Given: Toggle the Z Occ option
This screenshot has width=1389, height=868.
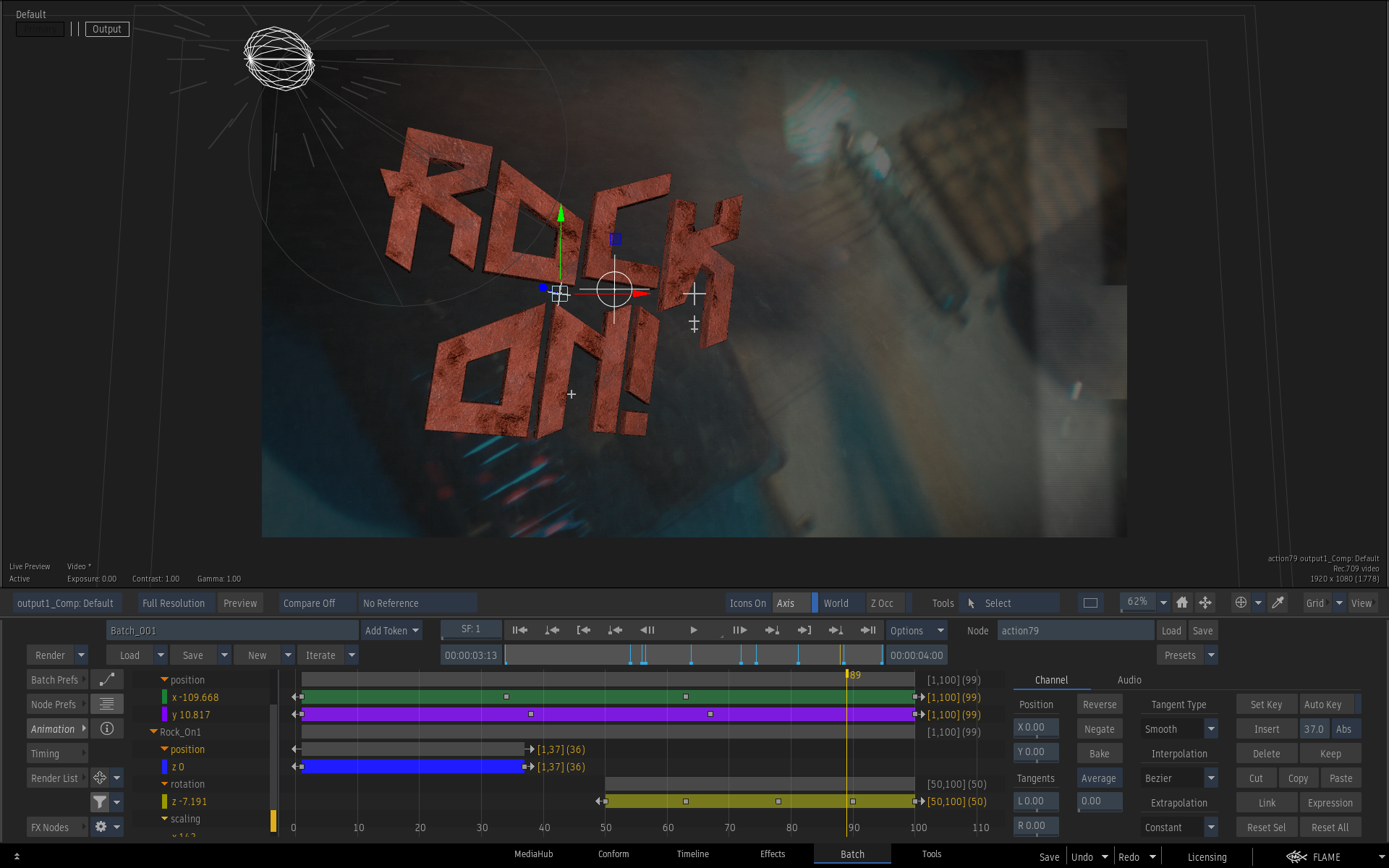Looking at the screenshot, I should tap(882, 603).
